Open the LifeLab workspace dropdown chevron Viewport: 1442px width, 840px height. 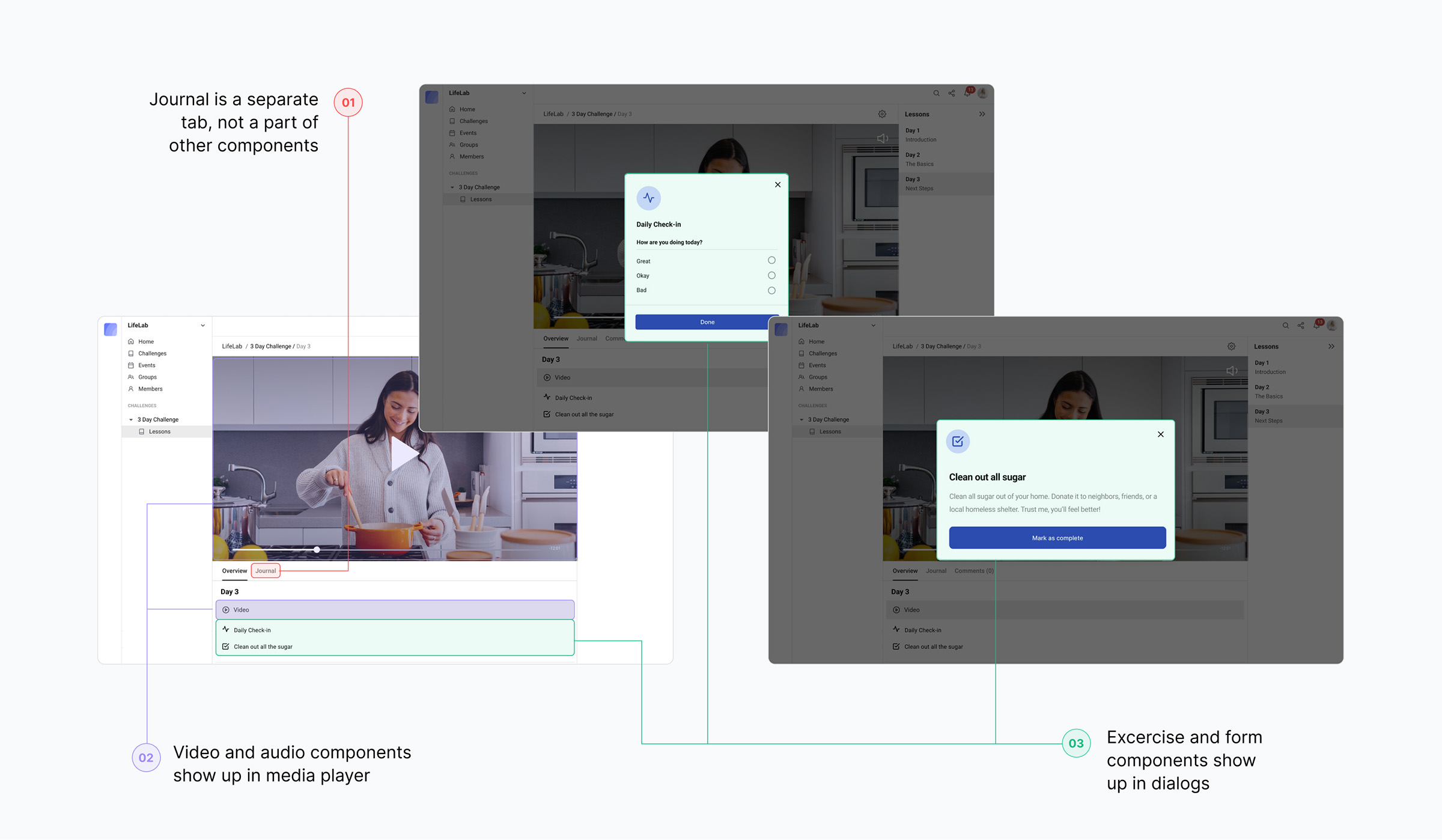tap(202, 326)
